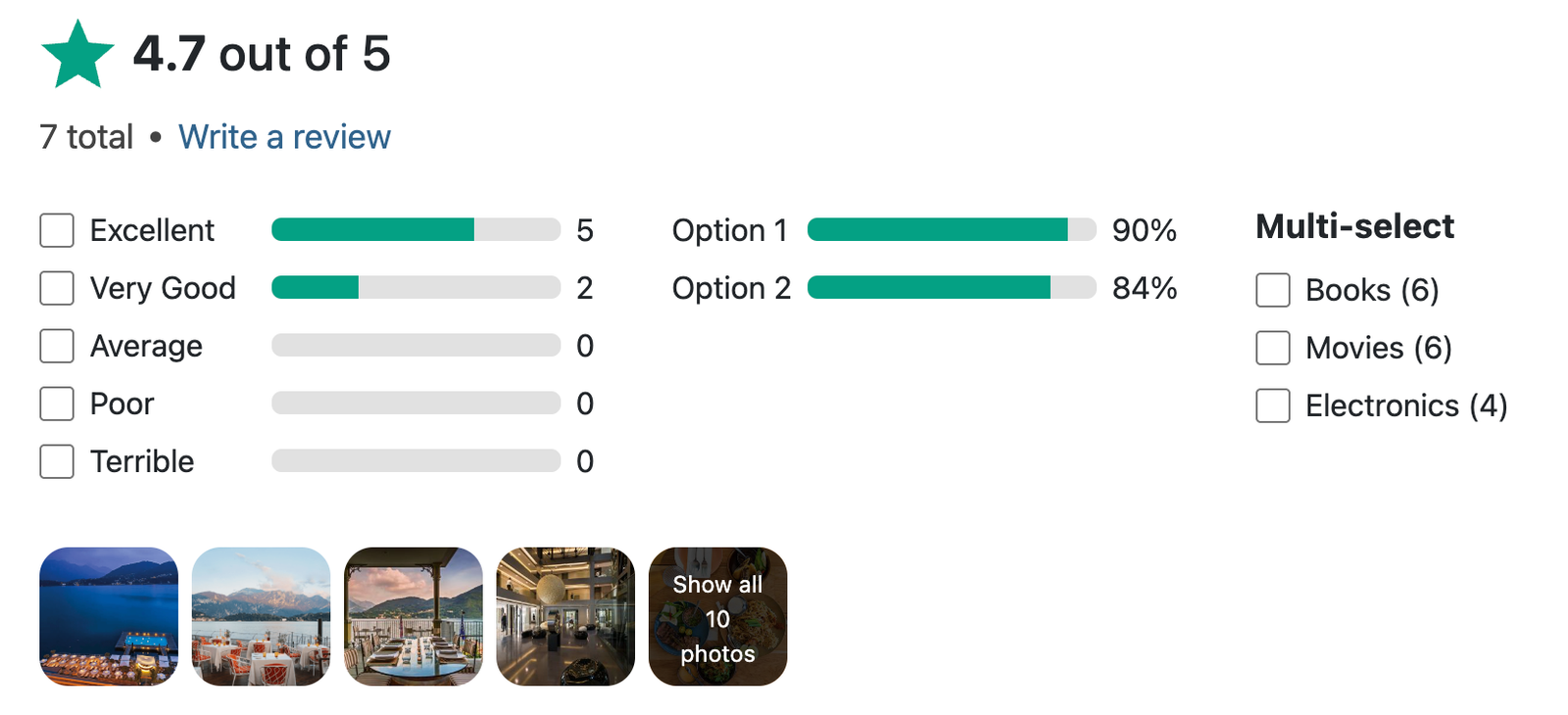This screenshot has height=715, width=1568.
Task: Open the Write a review link
Action: point(284,137)
